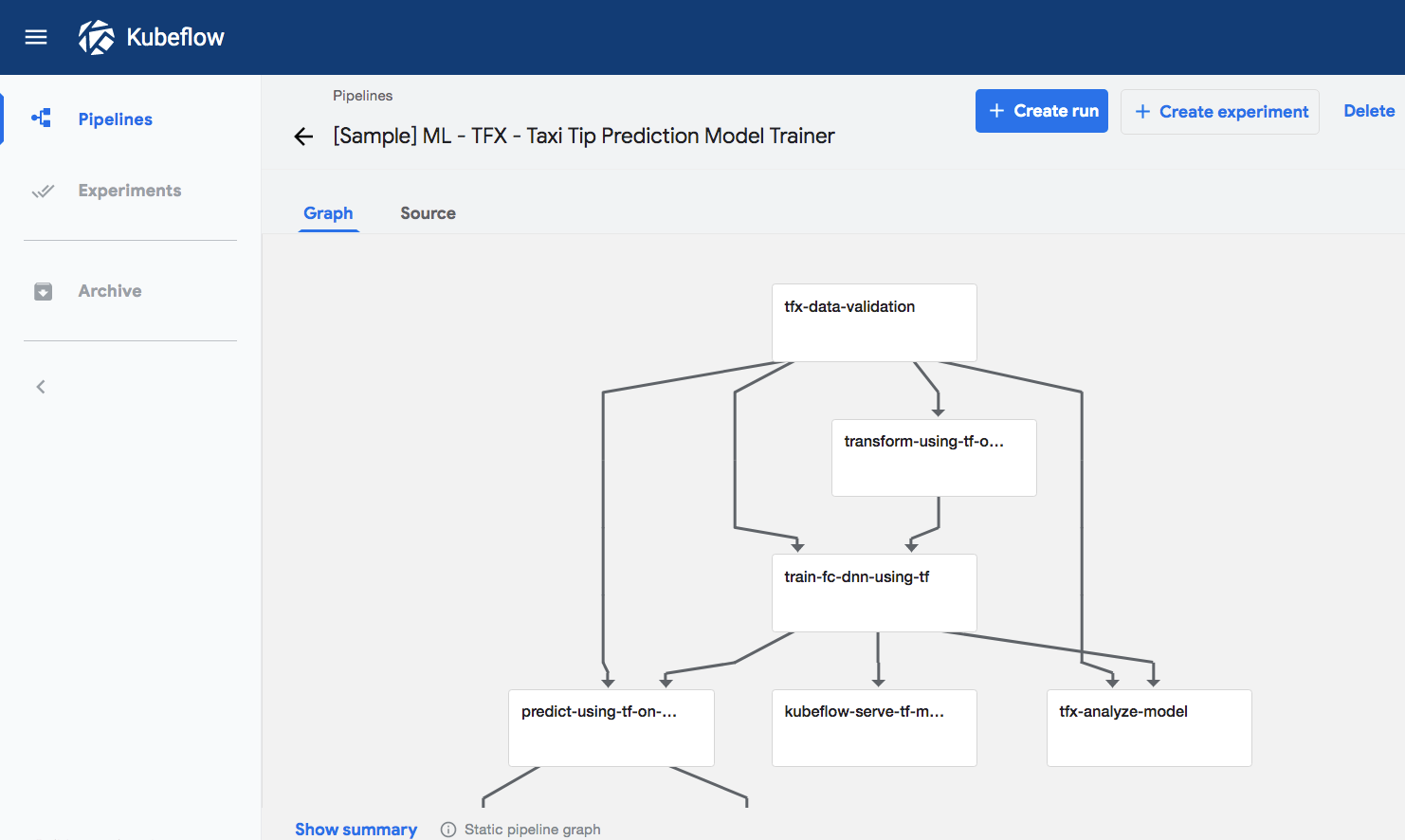Click the plus icon on Create experiment
Screen dimensions: 1405x840
point(1144,111)
